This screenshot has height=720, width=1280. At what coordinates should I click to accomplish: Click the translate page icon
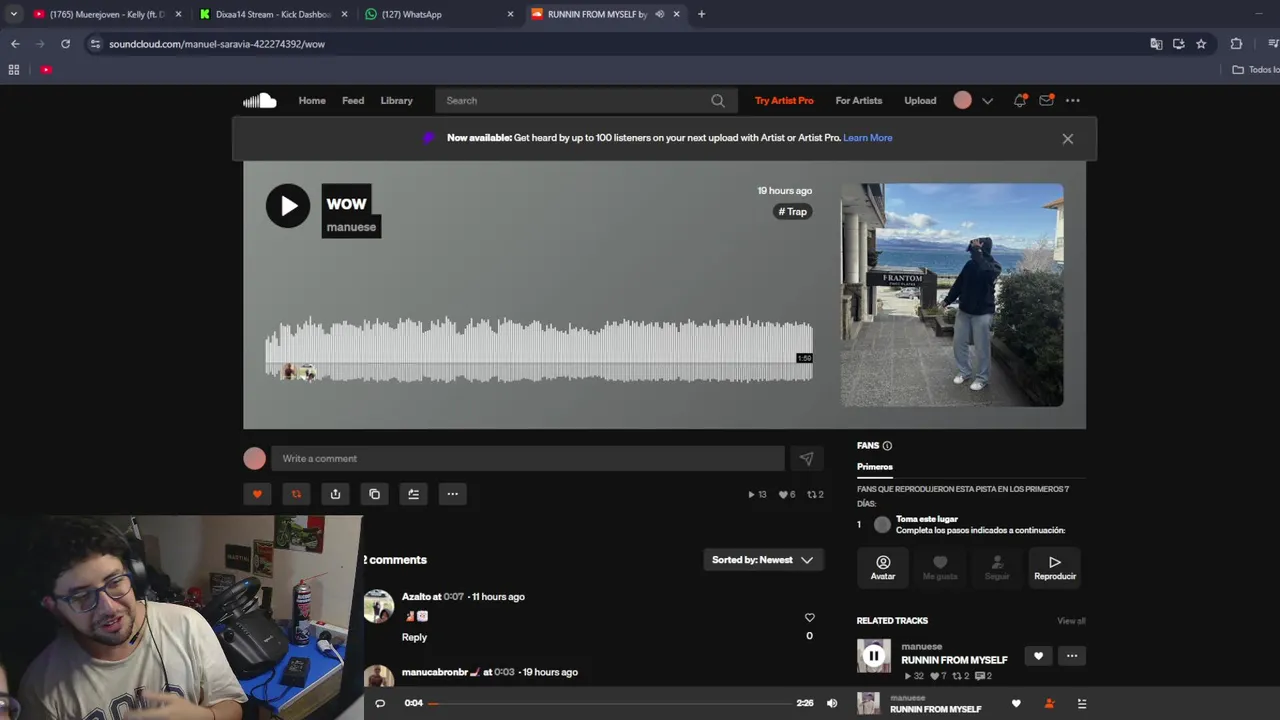coord(1156,44)
